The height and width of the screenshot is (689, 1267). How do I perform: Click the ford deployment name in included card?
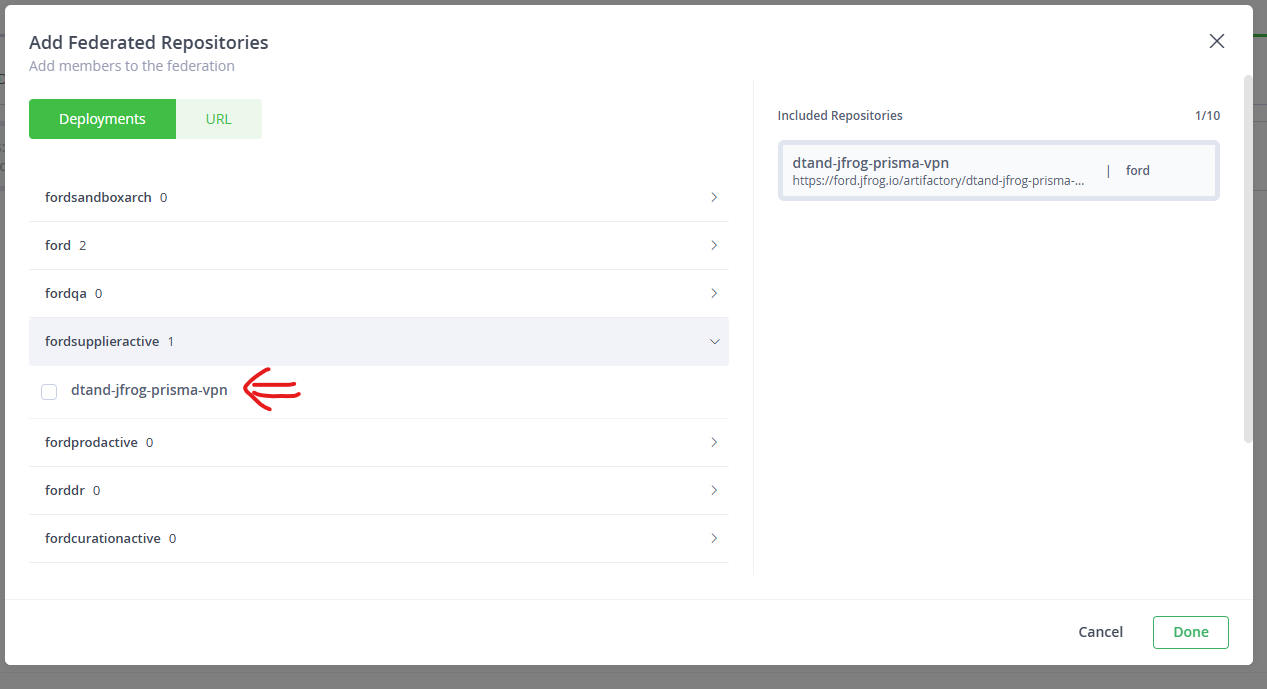coord(1138,171)
